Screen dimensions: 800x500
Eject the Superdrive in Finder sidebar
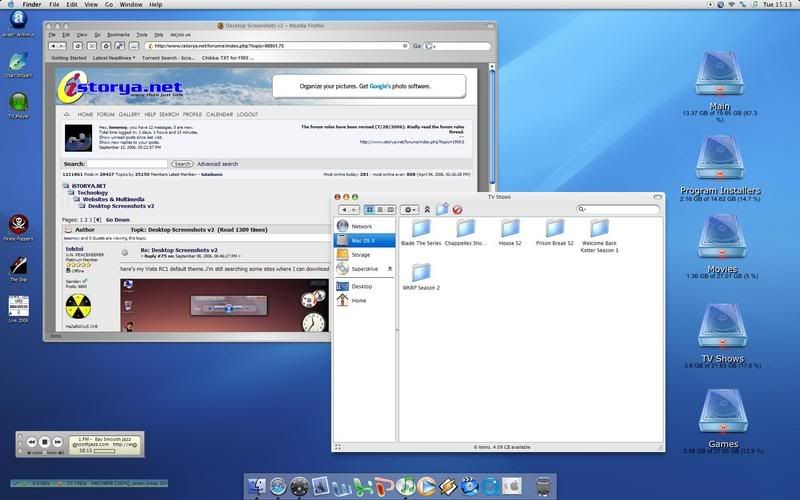click(389, 269)
